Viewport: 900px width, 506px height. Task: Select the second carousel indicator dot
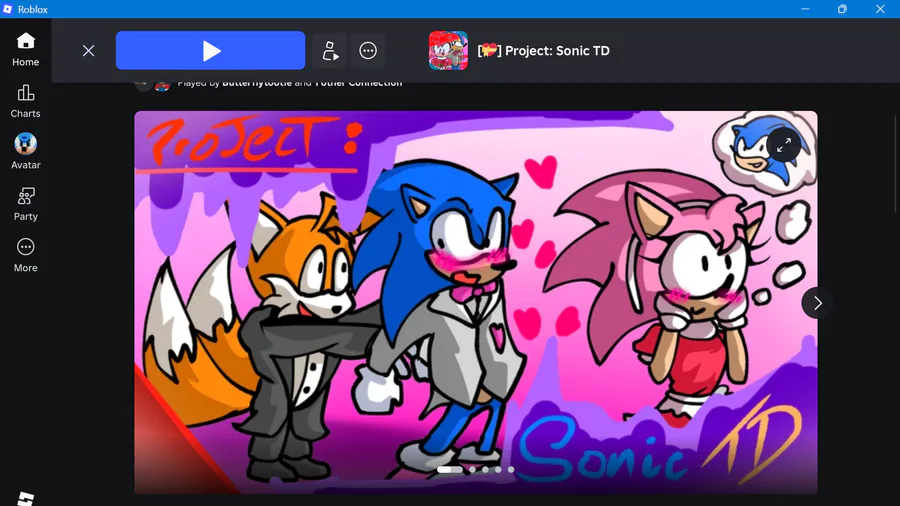pos(472,469)
